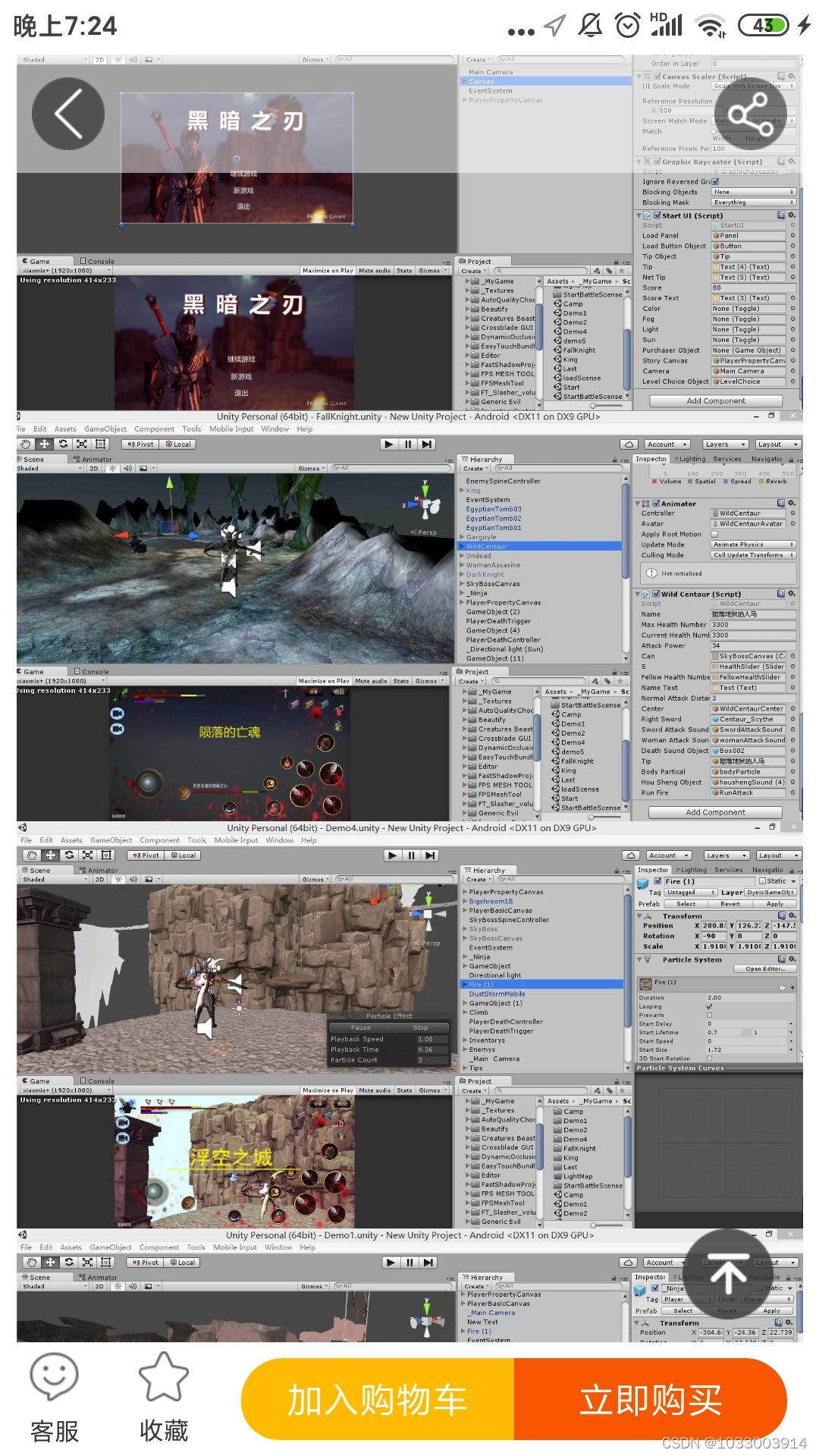Open the GameObject menu in FallKnight.unity window

(x=105, y=429)
